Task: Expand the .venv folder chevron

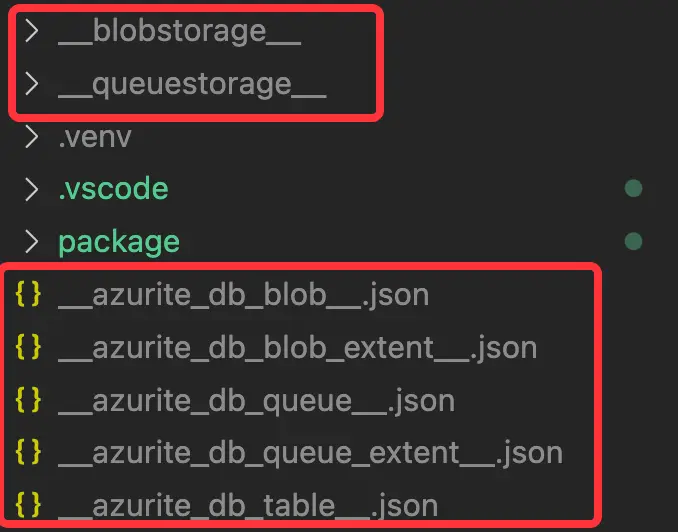Action: click(32, 136)
